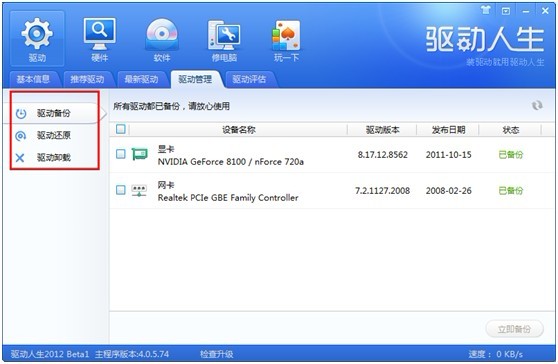
Task: Click 已备份 status for the 网卡 row
Action: [511, 191]
